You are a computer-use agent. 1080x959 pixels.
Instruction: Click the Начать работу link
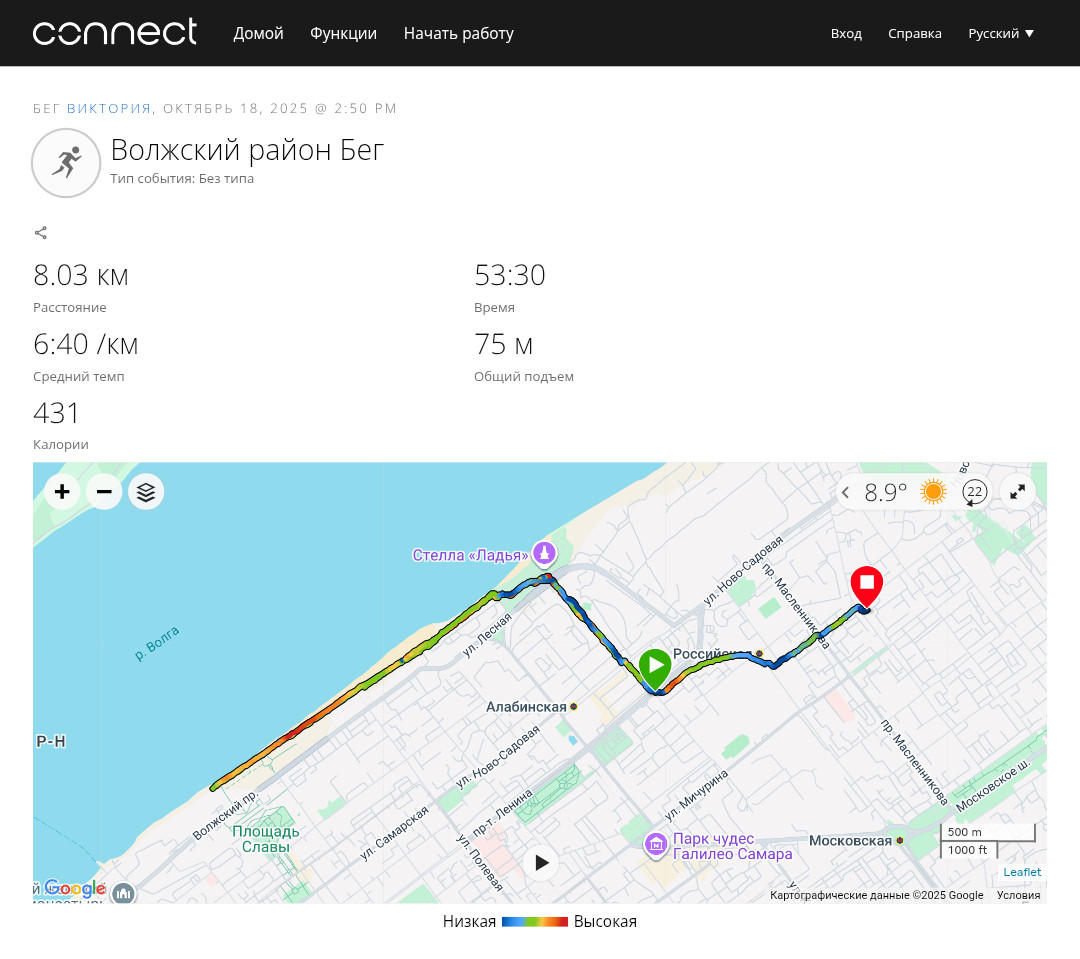(459, 33)
